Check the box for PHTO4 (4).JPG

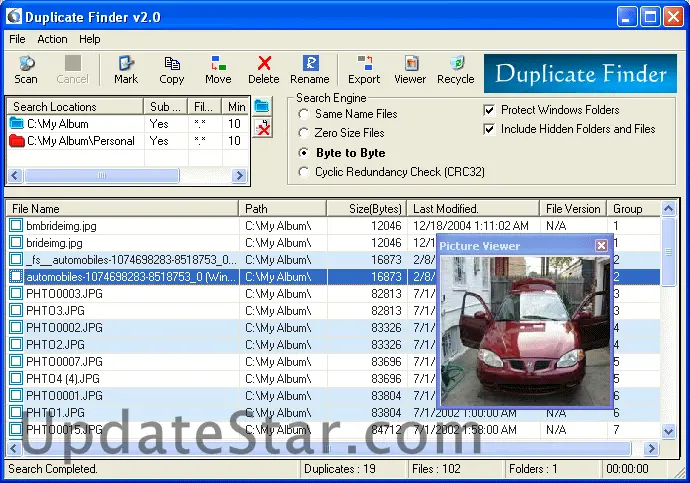(16, 378)
